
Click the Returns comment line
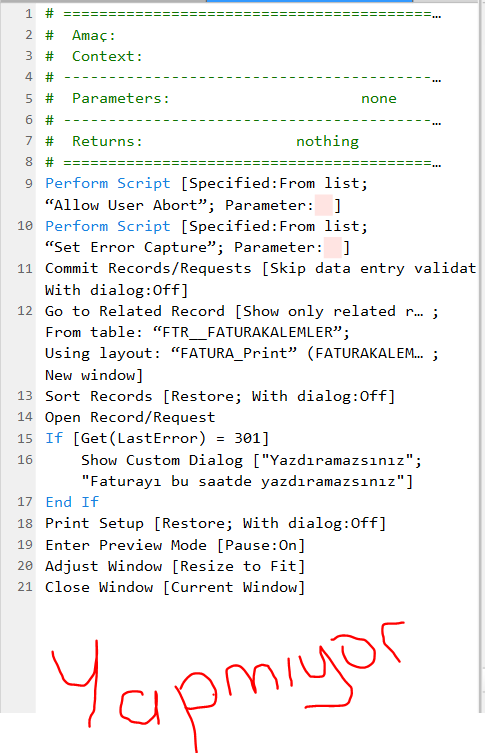tap(202, 141)
